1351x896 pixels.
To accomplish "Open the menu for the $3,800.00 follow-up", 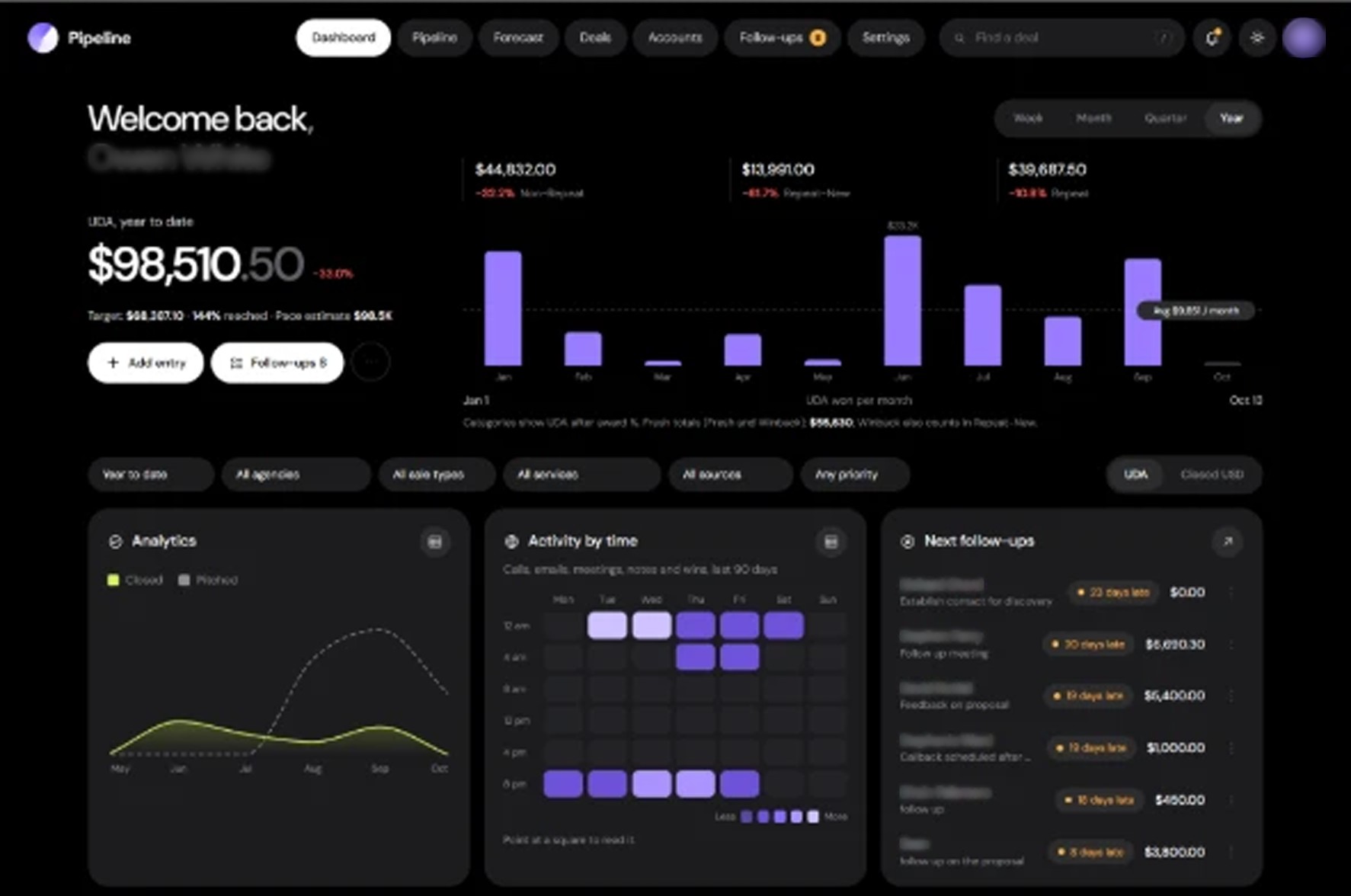I will (1231, 852).
